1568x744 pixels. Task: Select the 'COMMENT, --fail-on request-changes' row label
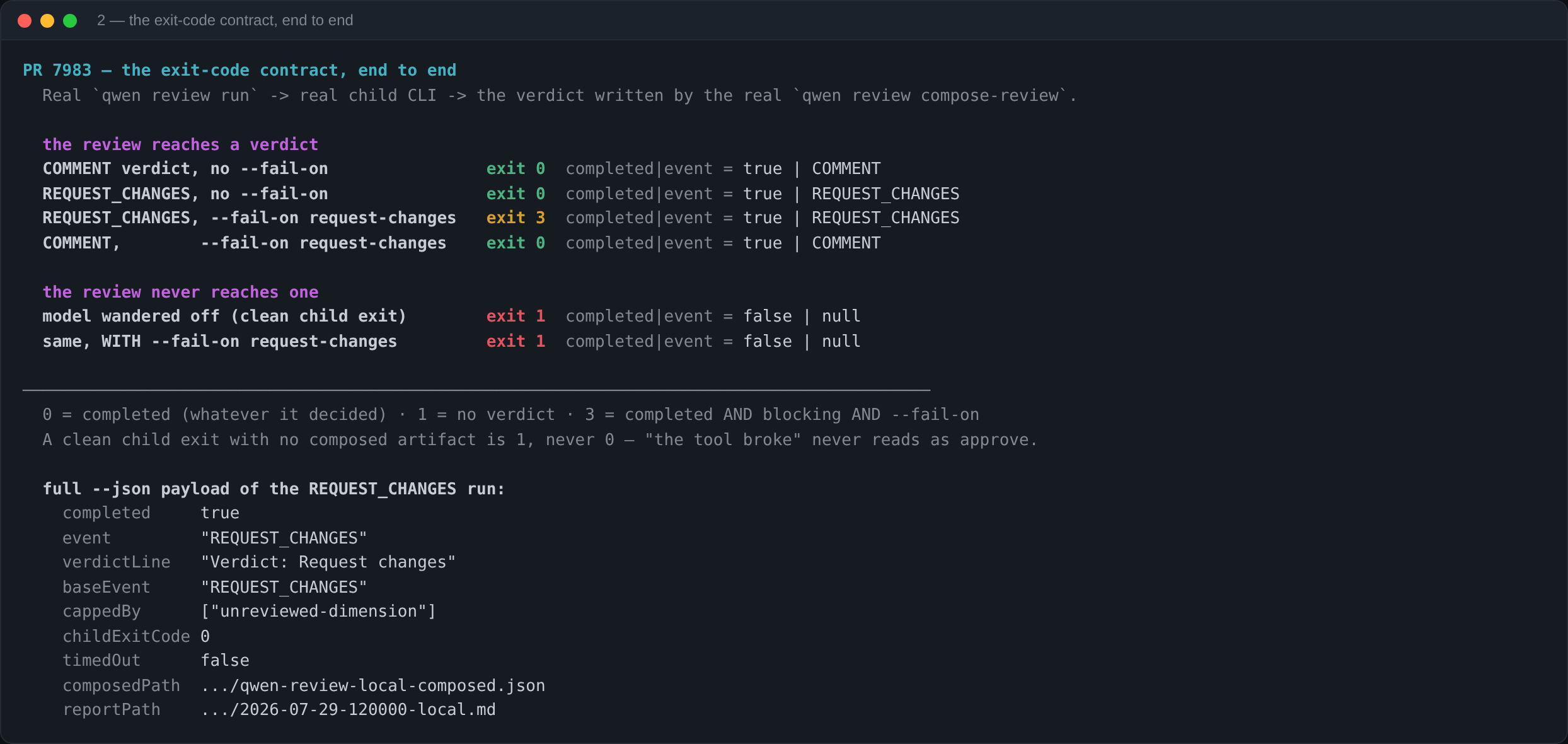[245, 243]
